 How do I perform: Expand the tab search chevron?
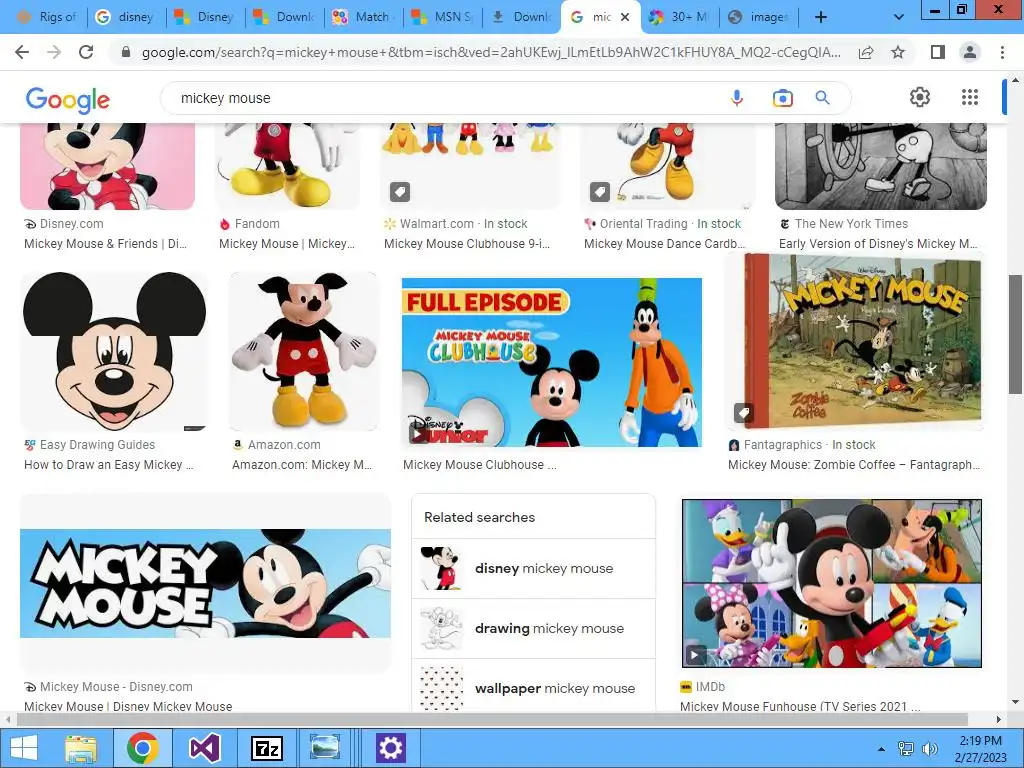click(899, 18)
